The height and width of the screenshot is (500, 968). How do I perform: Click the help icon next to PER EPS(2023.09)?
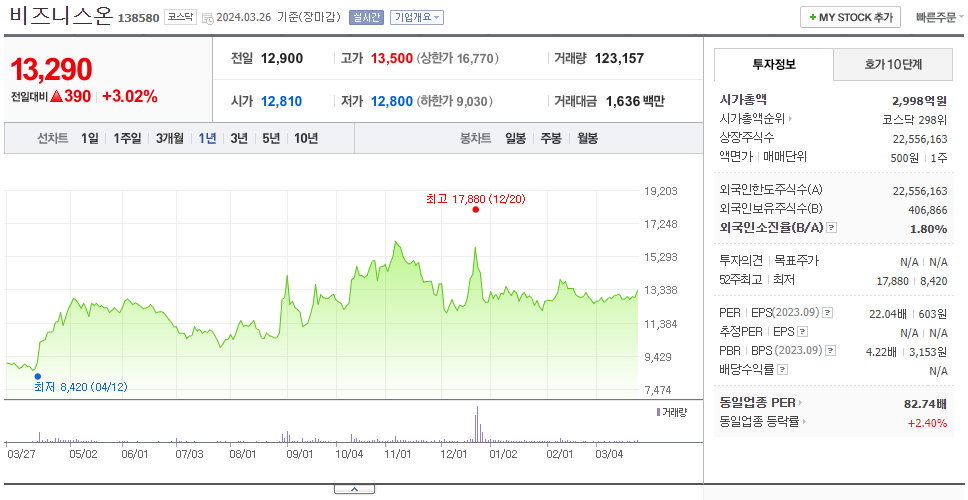(828, 313)
